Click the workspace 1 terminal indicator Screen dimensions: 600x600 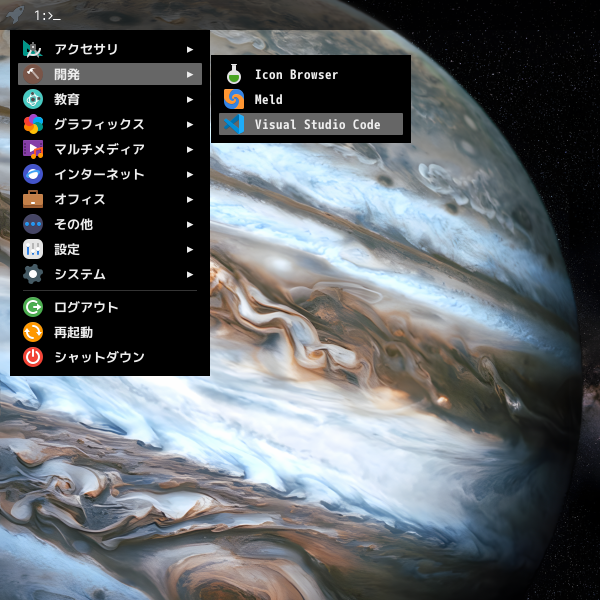[47, 16]
